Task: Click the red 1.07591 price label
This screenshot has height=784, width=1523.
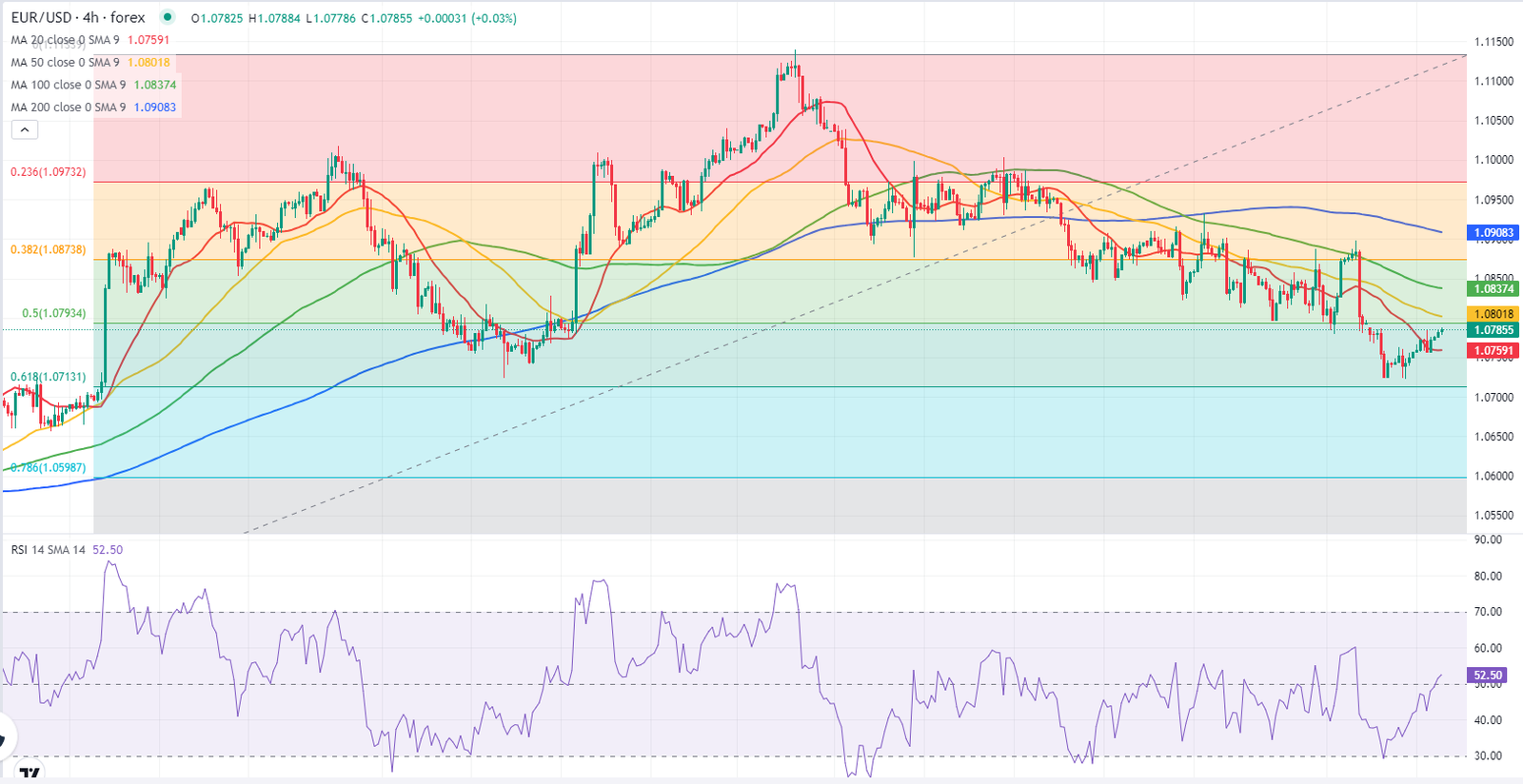Action: 1493,351
